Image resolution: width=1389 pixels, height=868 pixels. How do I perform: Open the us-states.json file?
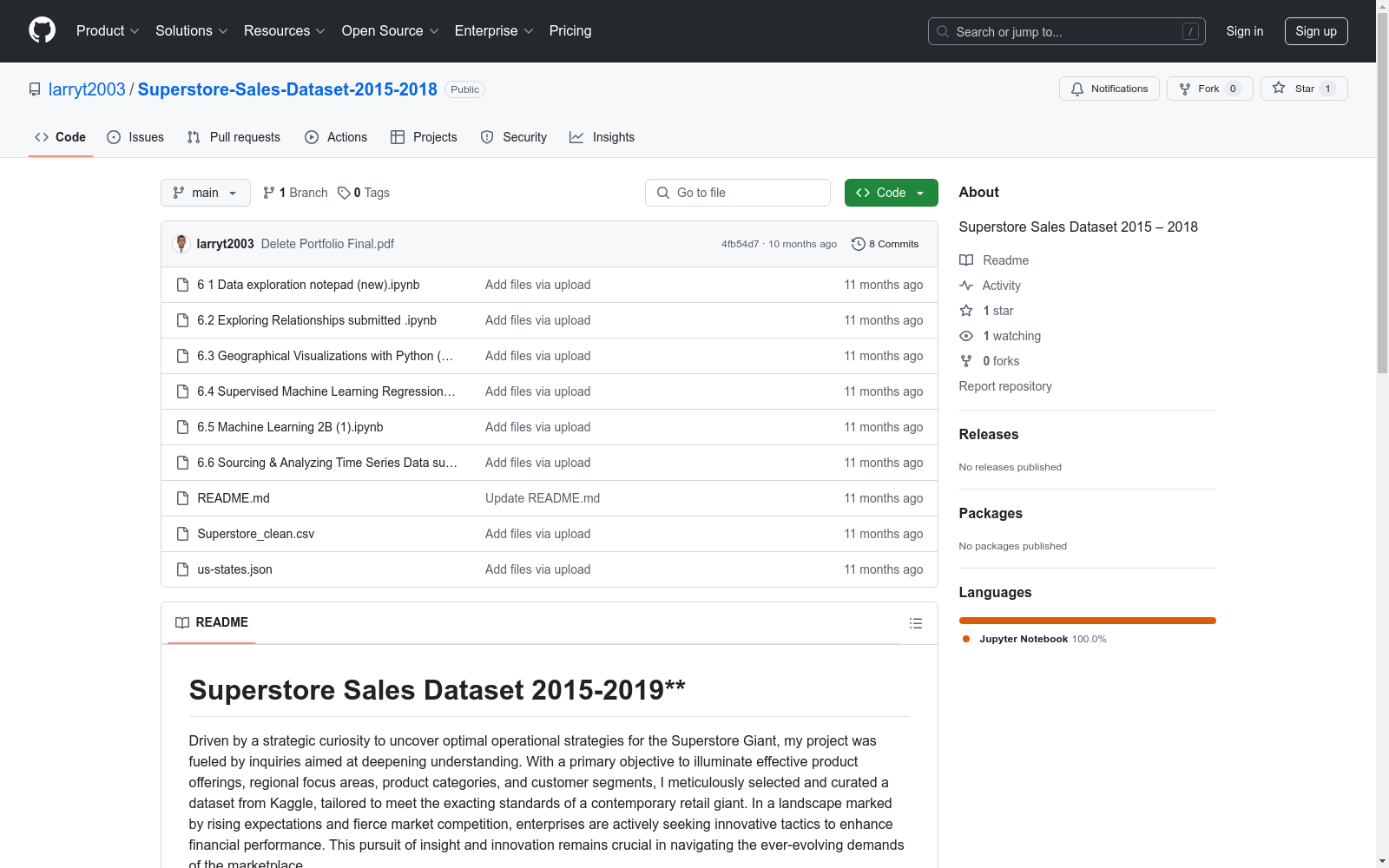[234, 569]
